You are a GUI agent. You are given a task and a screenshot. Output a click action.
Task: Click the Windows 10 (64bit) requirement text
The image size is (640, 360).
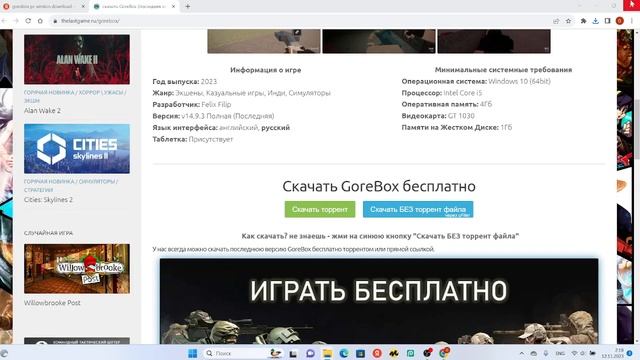519,81
